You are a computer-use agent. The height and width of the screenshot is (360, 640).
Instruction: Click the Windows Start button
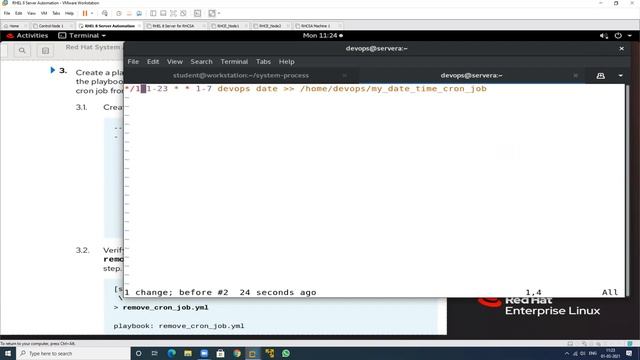pos(8,353)
